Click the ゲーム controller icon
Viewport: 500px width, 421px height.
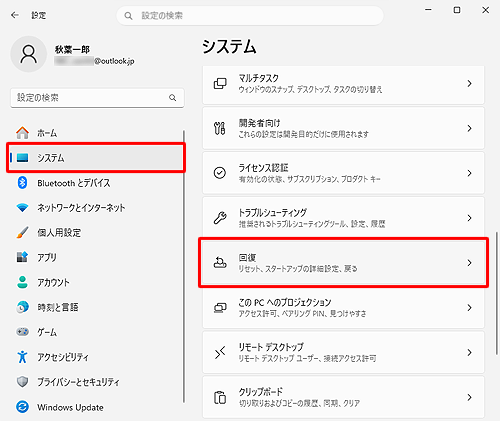(22, 332)
